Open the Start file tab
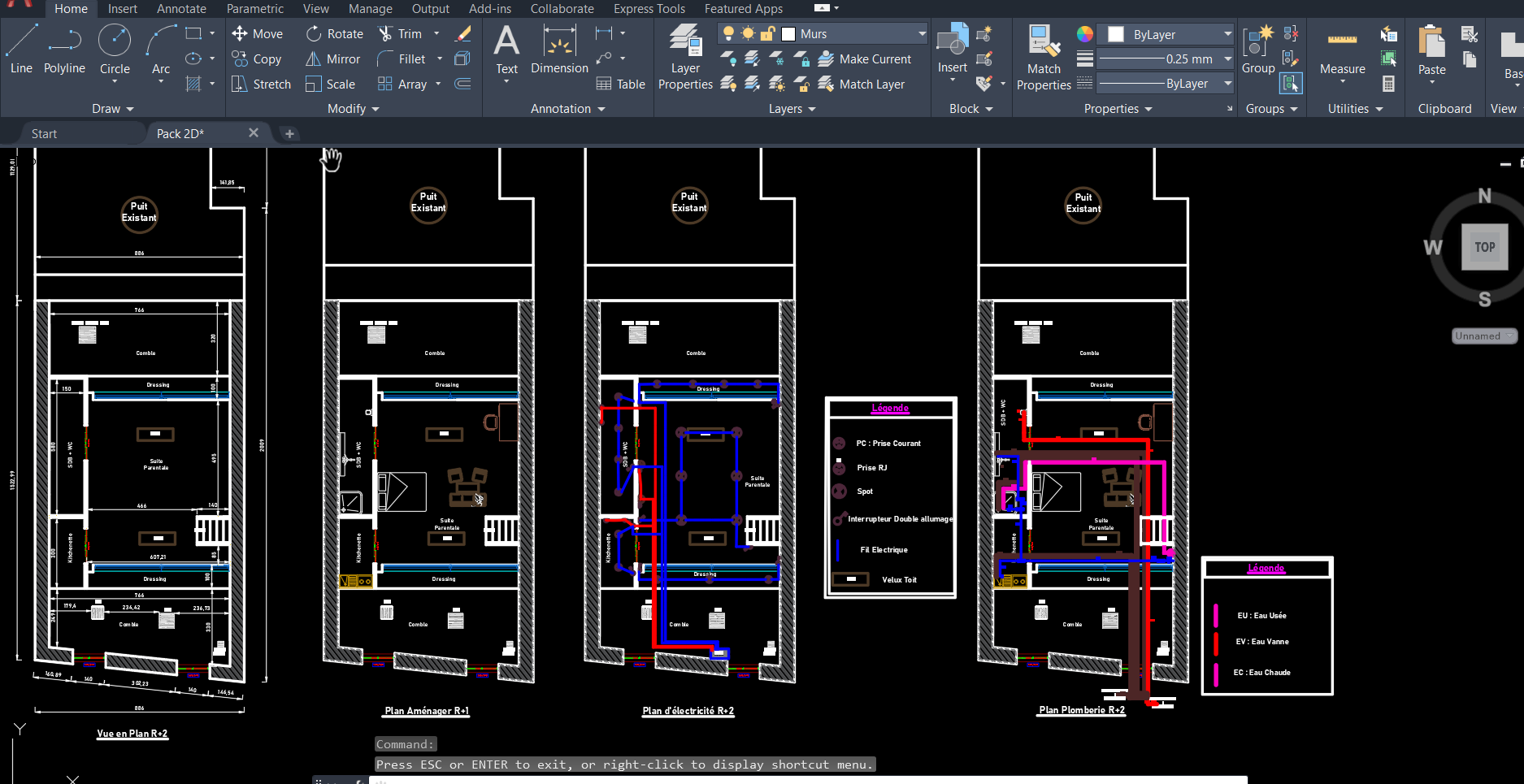Viewport: 1524px width, 784px height. coord(44,134)
